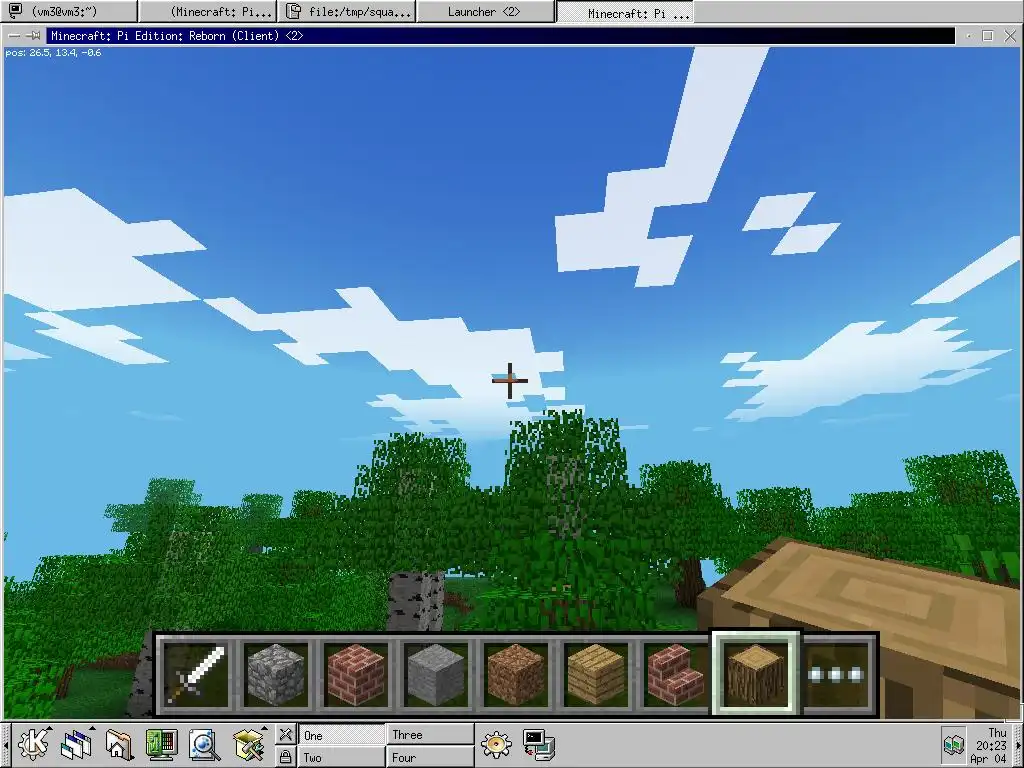1024x768 pixels.
Task: Open the Minecraft window menu icon in the title bar
Action: 14,35
